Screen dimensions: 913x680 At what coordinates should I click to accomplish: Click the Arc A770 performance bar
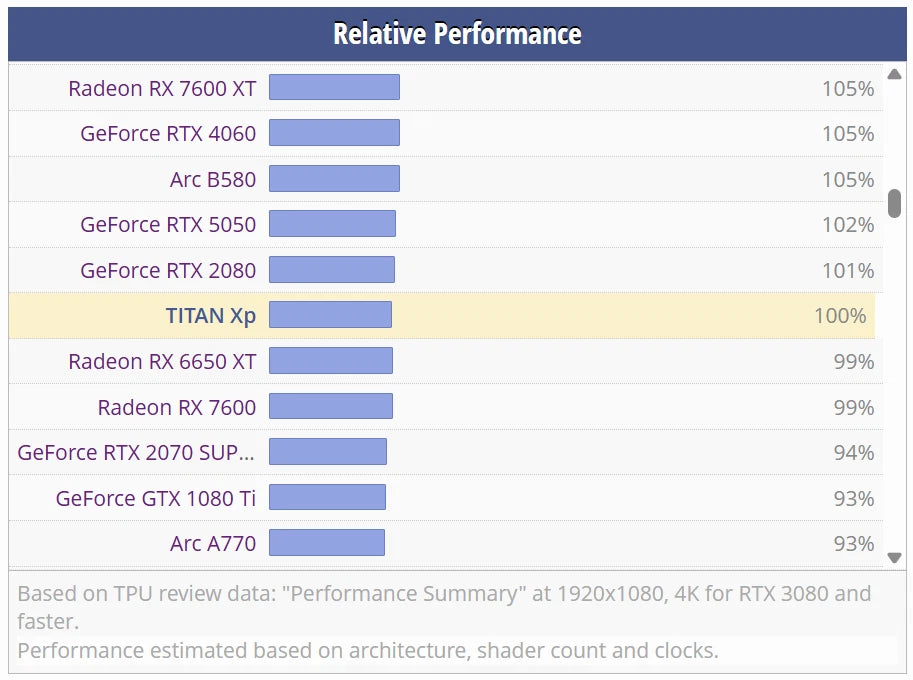pos(327,543)
